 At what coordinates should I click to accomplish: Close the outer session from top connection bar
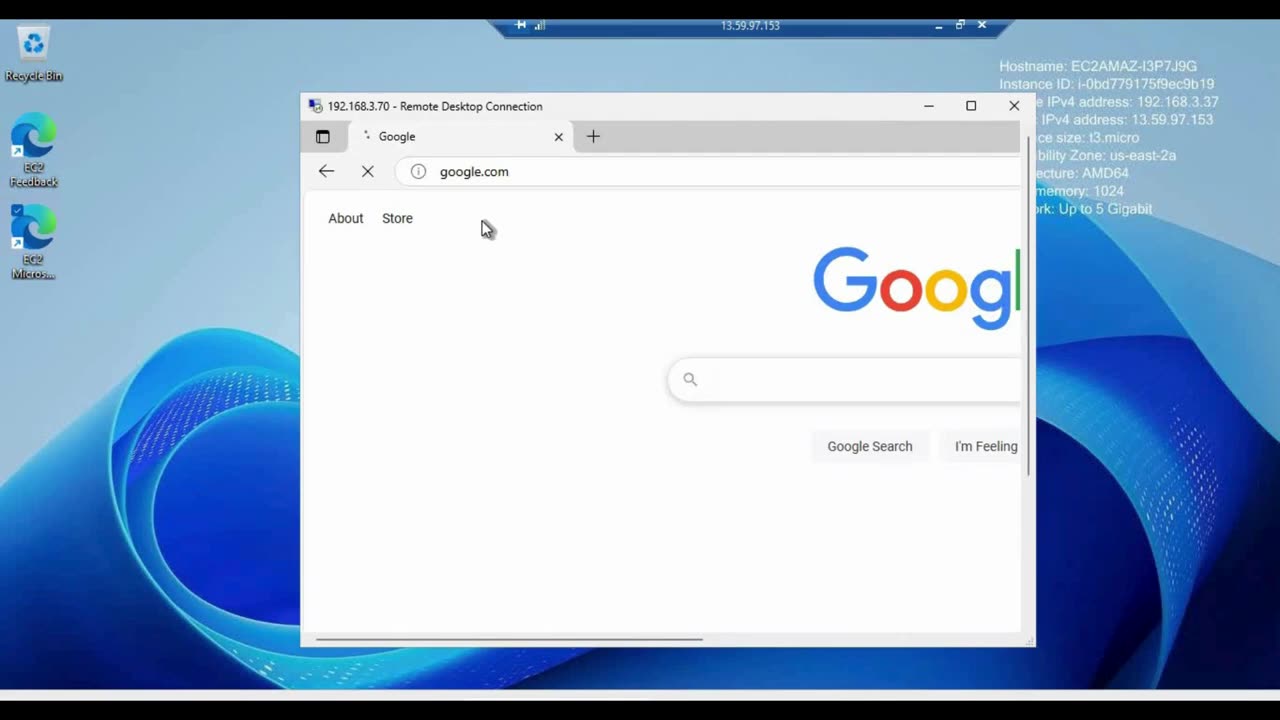tap(982, 25)
